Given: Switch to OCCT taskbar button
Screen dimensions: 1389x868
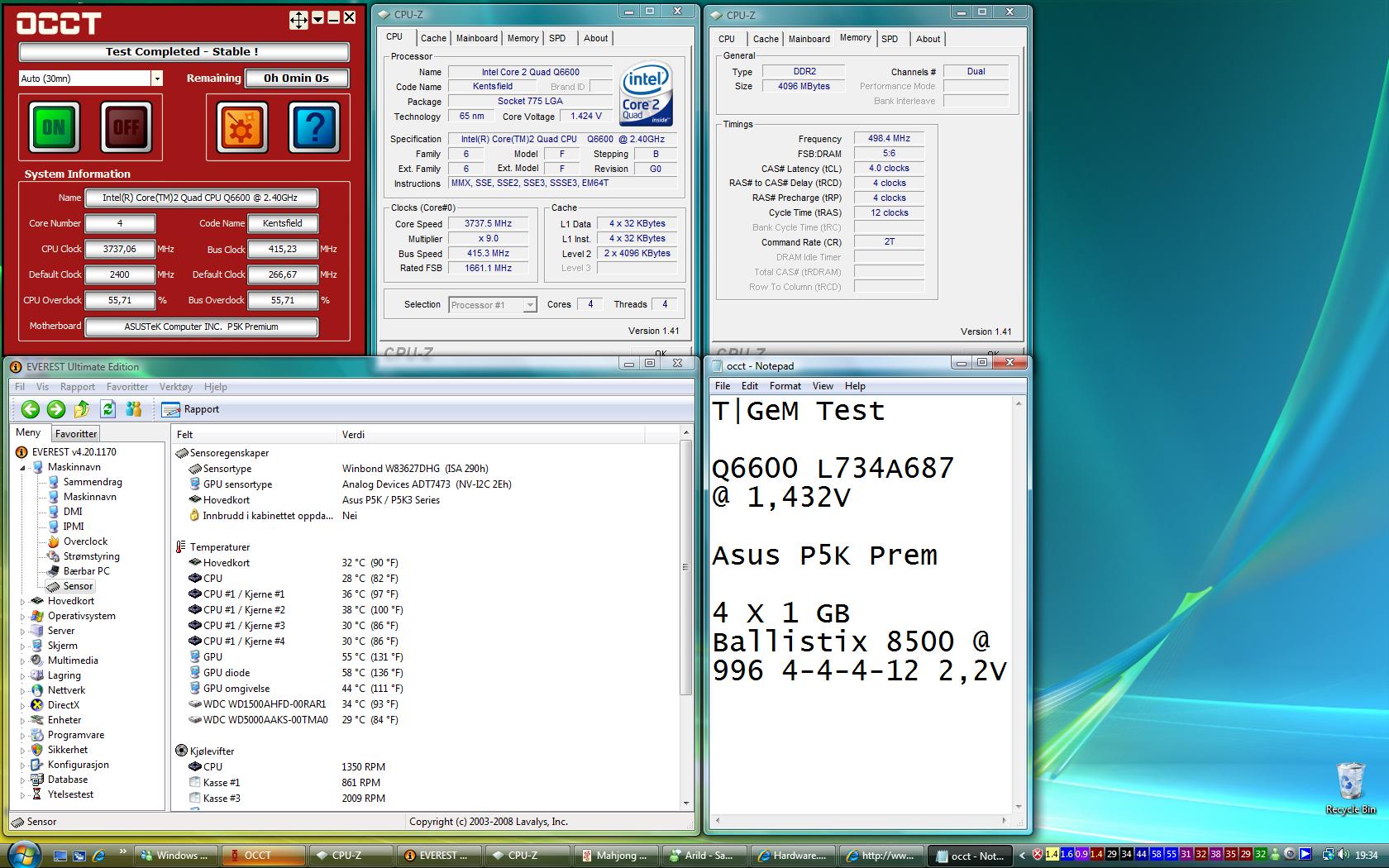Looking at the screenshot, I should (265, 856).
